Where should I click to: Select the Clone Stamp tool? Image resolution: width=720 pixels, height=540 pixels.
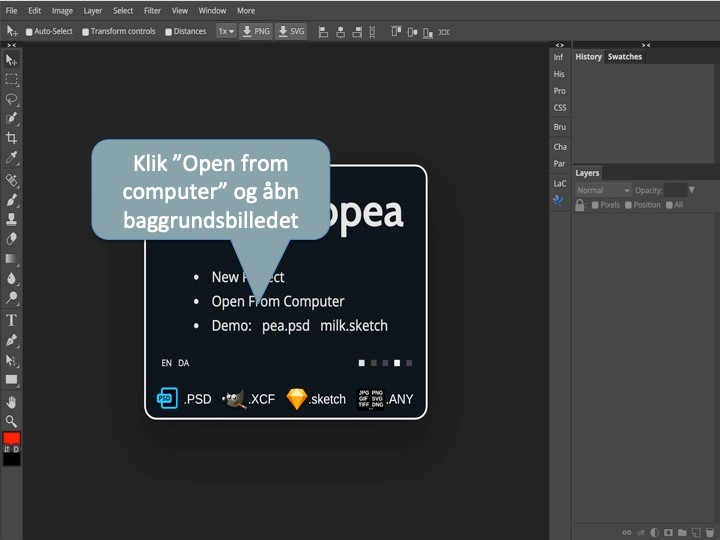[11, 219]
